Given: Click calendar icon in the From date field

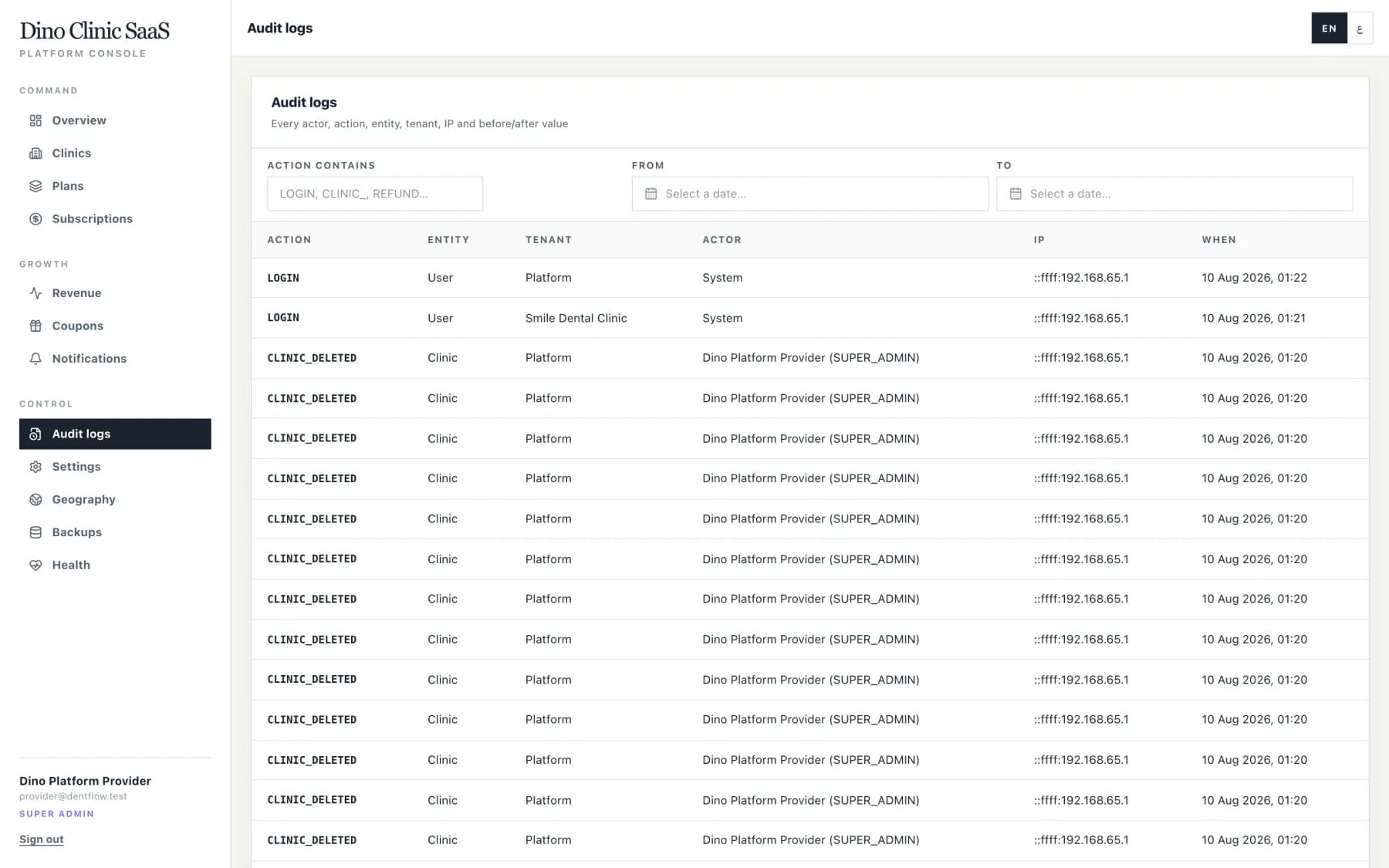Looking at the screenshot, I should click(651, 194).
